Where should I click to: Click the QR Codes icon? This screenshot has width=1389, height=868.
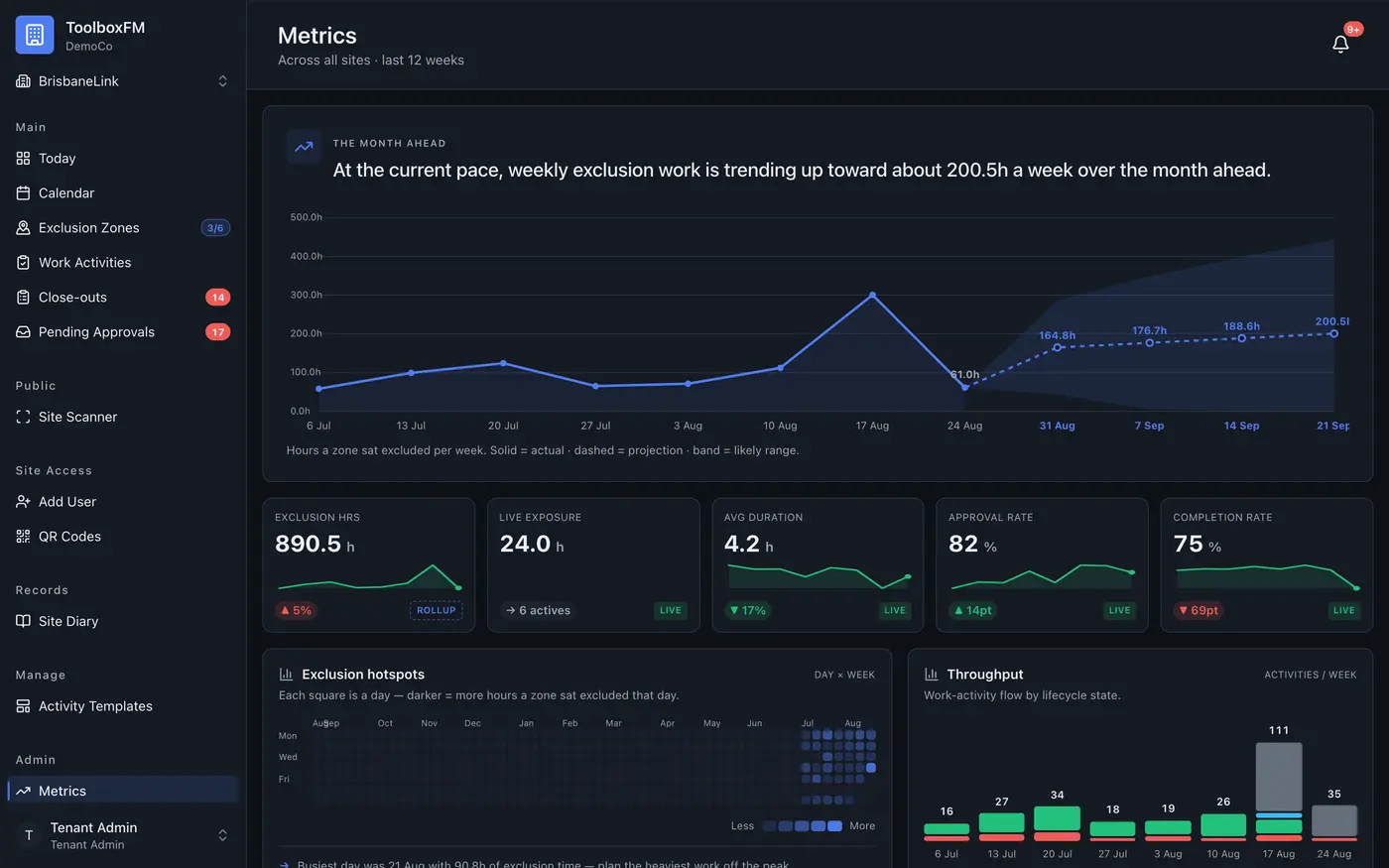(24, 537)
